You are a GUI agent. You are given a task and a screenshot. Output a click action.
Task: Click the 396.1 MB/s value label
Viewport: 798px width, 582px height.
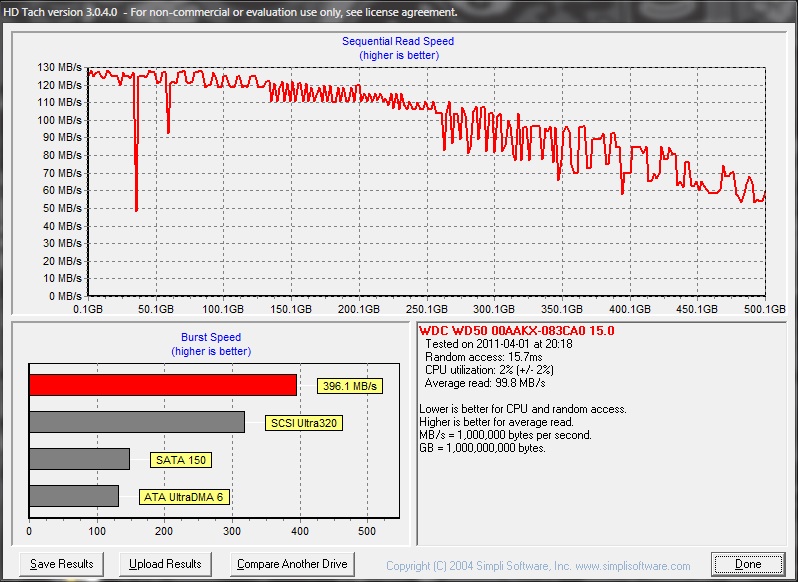351,386
